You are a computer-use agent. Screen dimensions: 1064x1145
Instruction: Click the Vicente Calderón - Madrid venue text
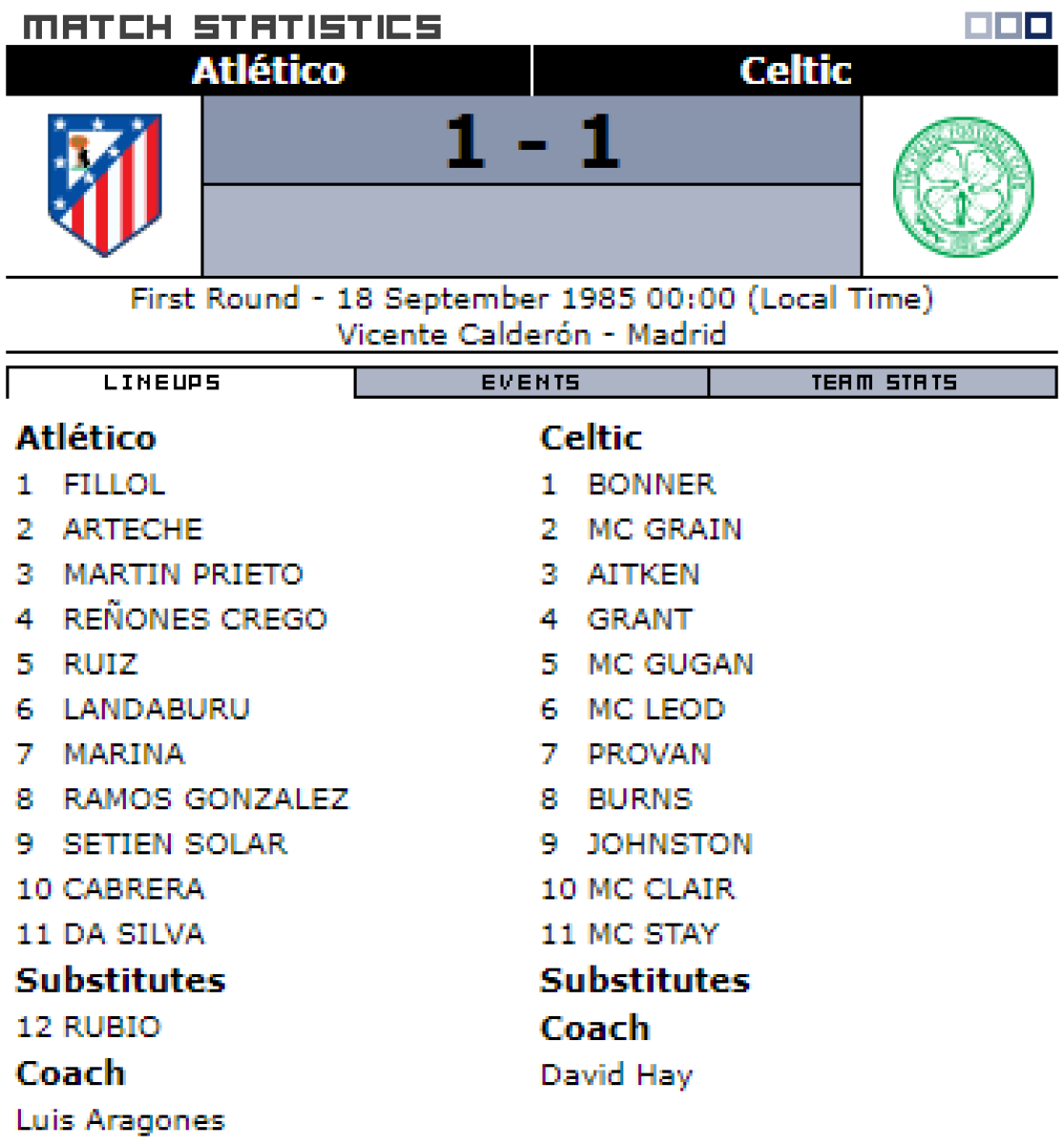coord(532,335)
